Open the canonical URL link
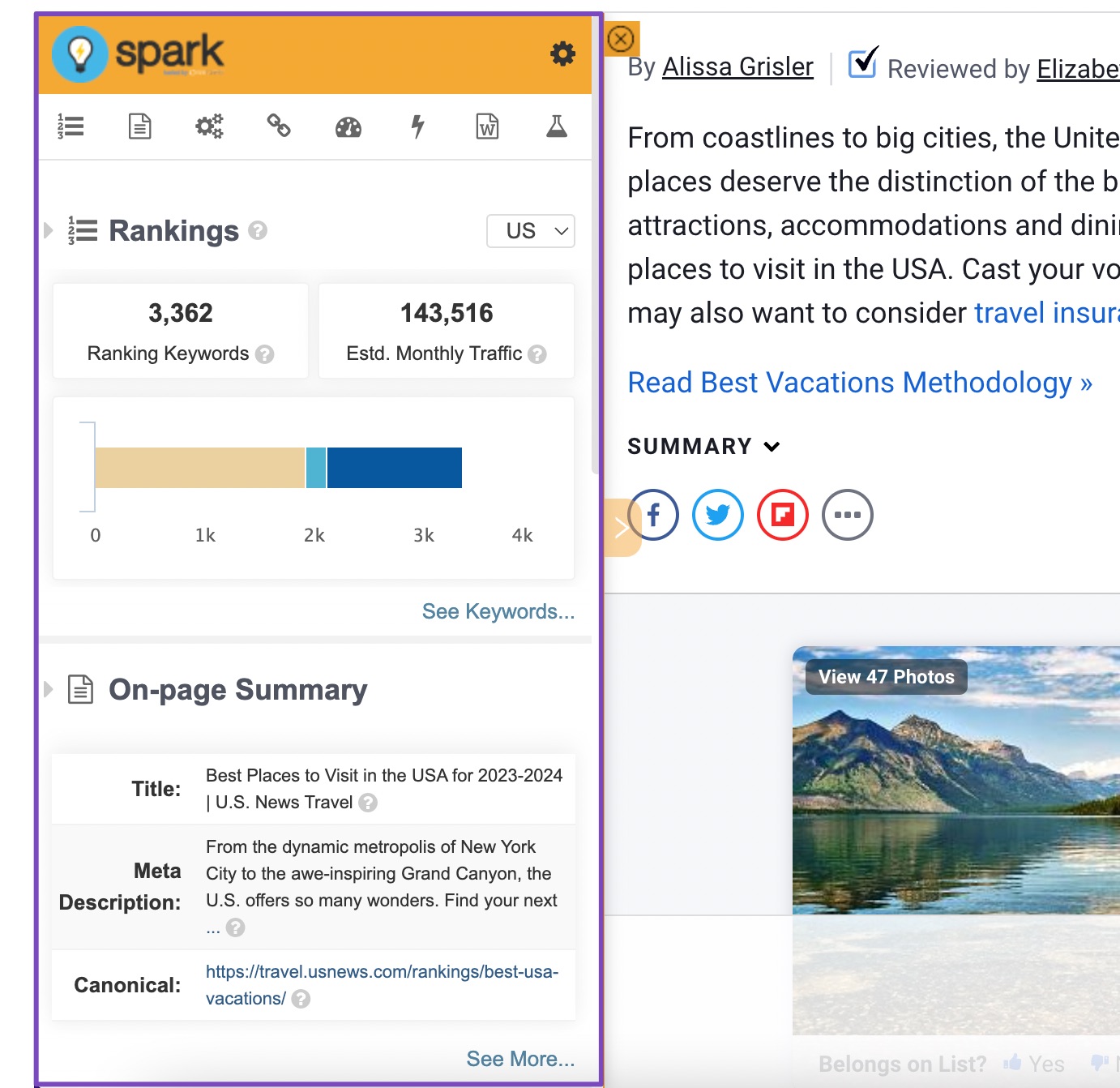The width and height of the screenshot is (1120, 1088). (382, 985)
